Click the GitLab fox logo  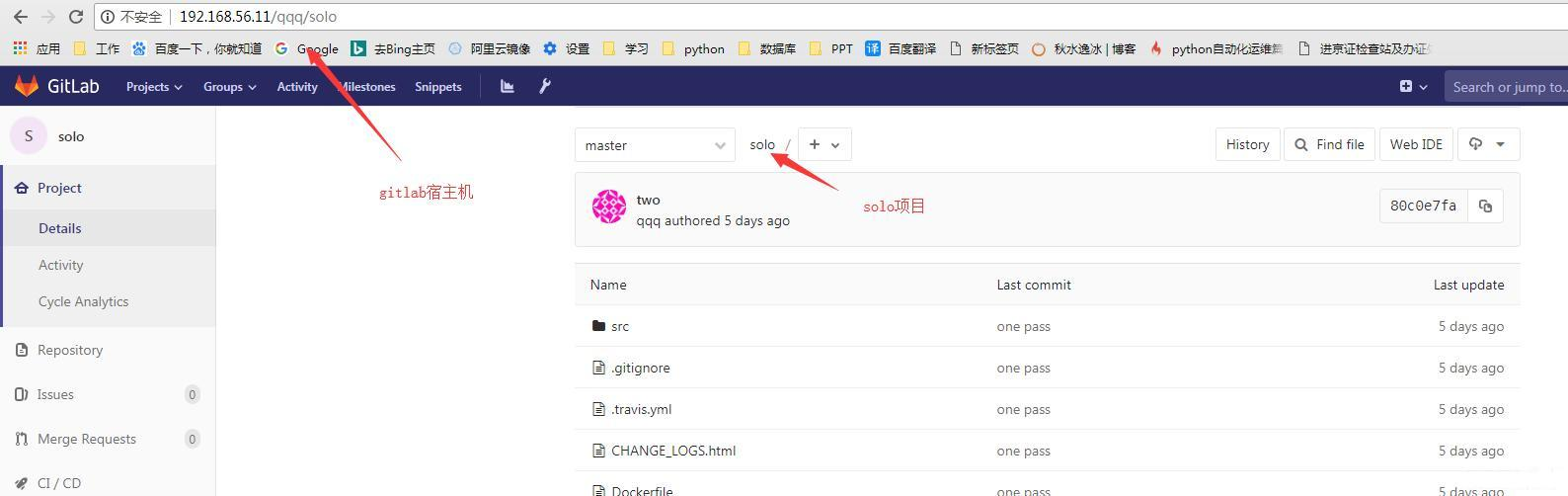(x=27, y=86)
